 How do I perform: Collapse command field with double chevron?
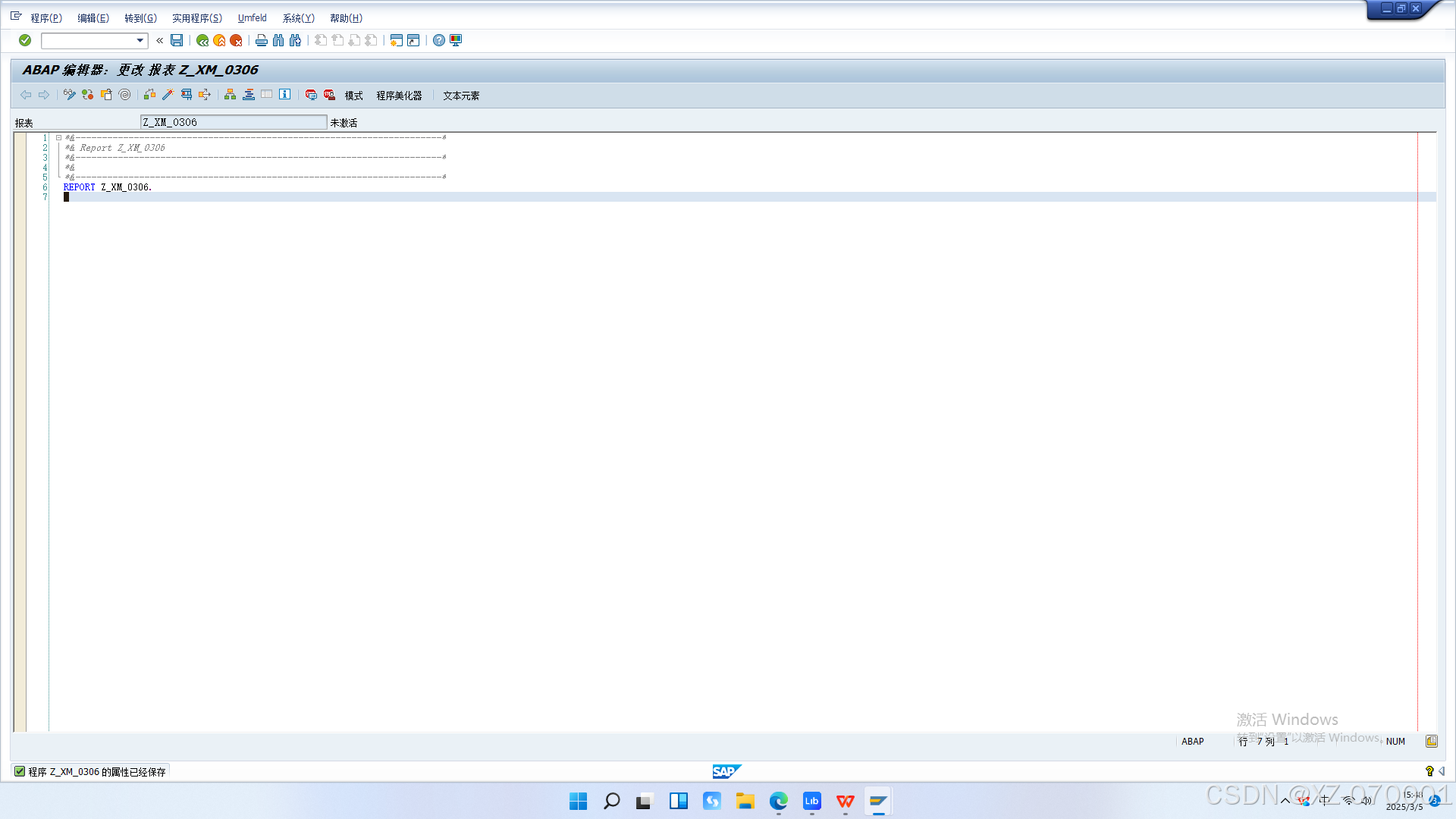coord(159,40)
